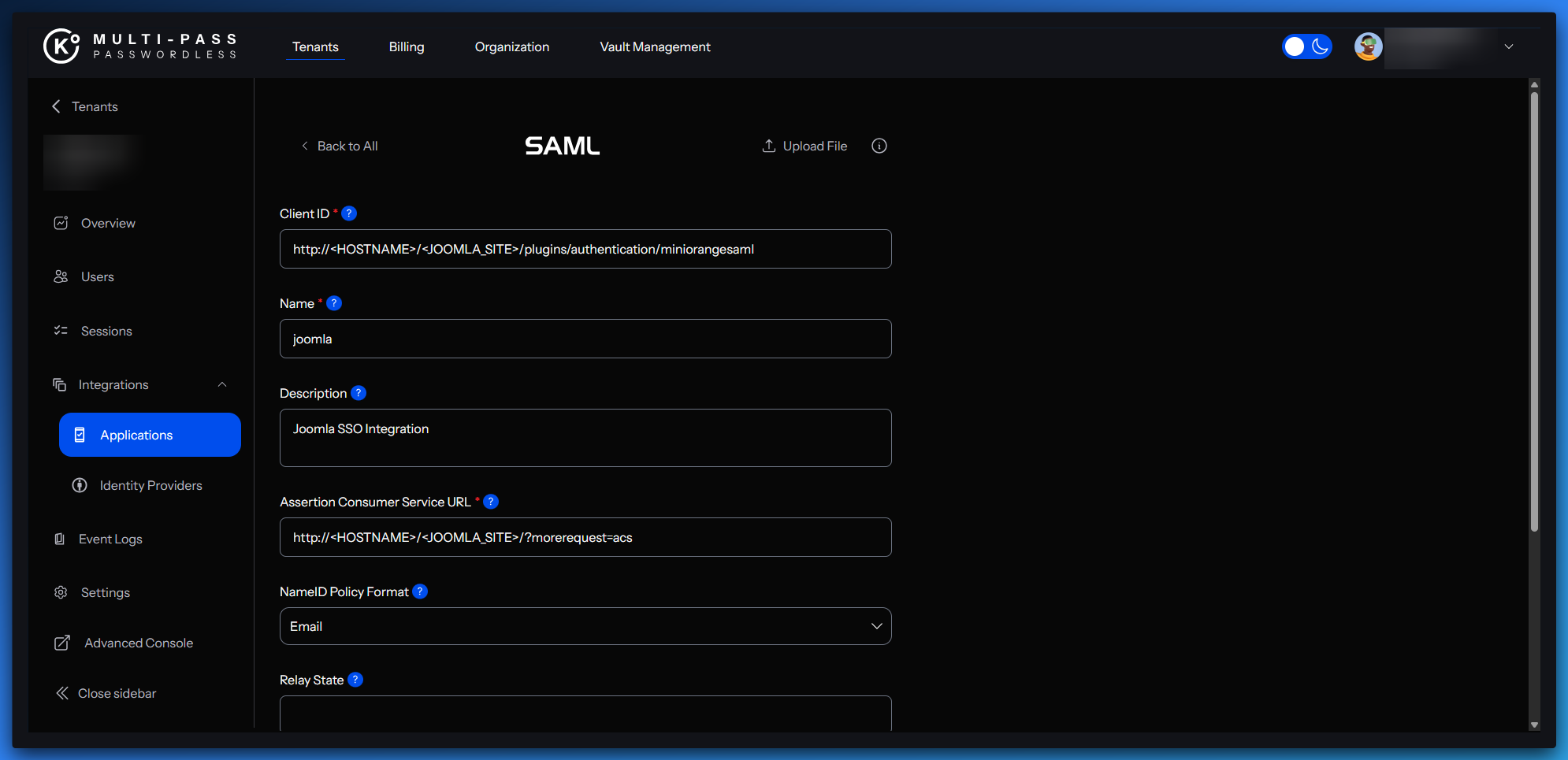This screenshot has height=760, width=1568.
Task: Collapse the Integrations sidebar section
Action: 222,384
